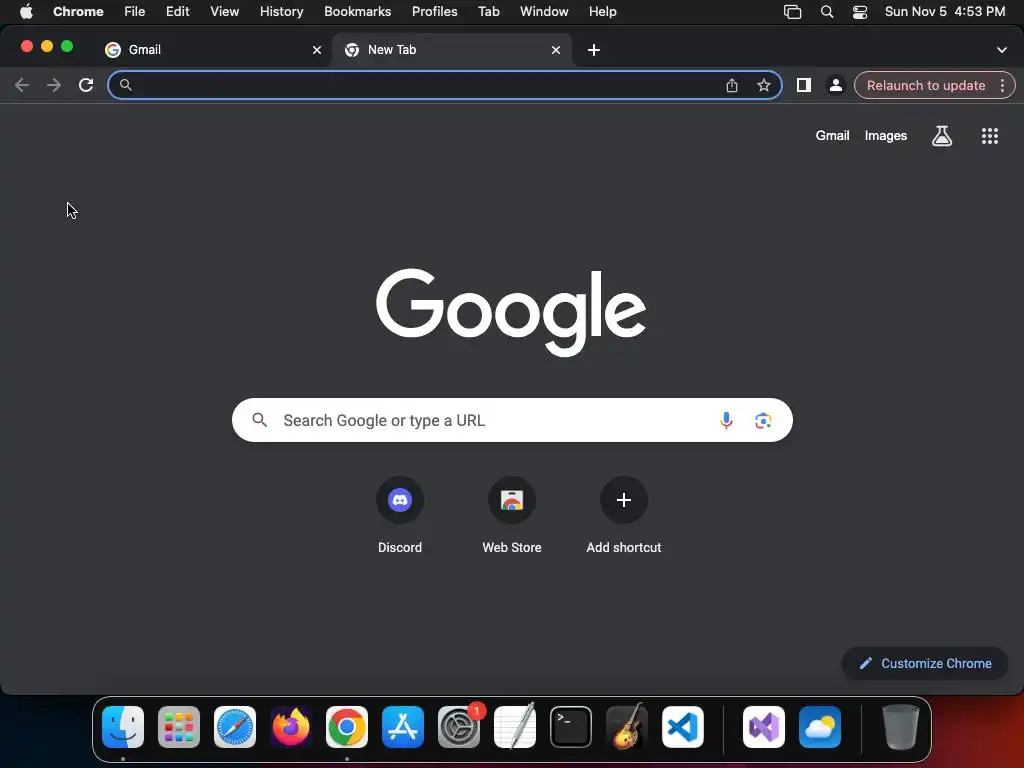
Task: Click Add shortcut plus button
Action: (x=624, y=500)
